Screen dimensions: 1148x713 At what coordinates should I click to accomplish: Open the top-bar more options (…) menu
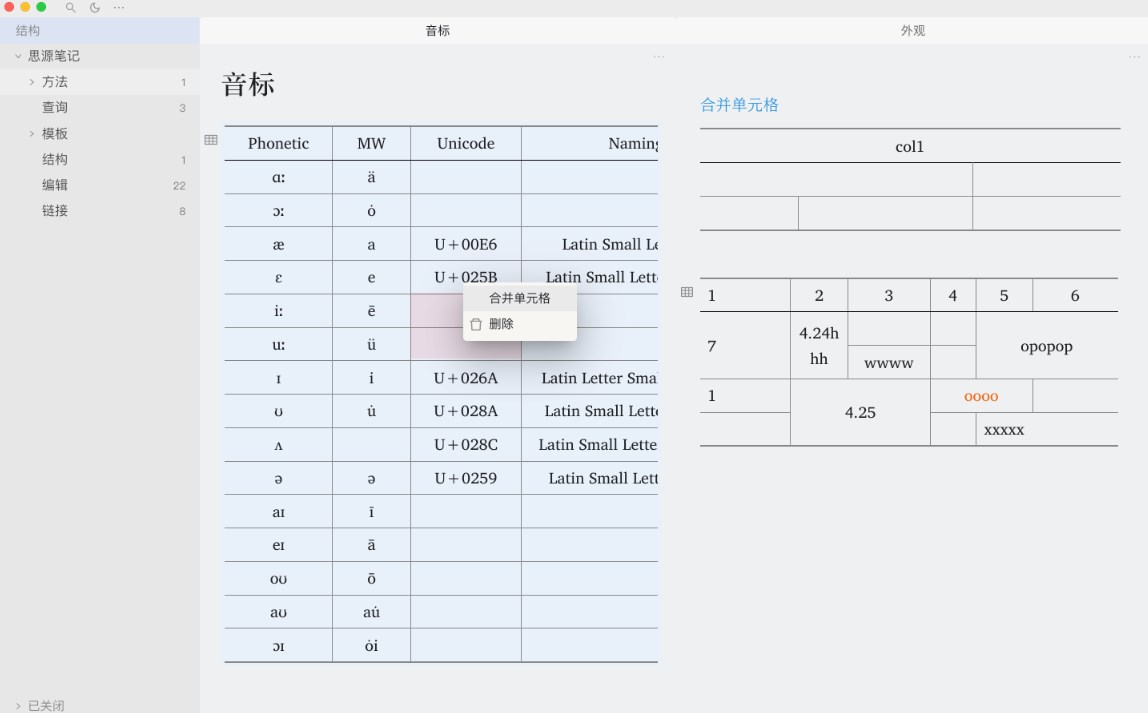[x=118, y=7]
